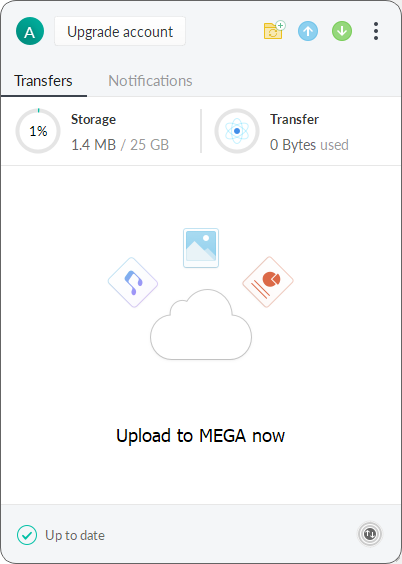Click the green account avatar "A"

coord(30,31)
